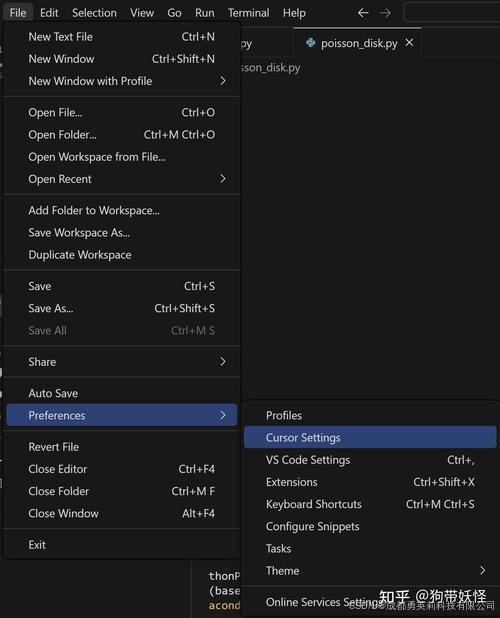
Task: Toggle the Auto Save option
Action: [122, 393]
